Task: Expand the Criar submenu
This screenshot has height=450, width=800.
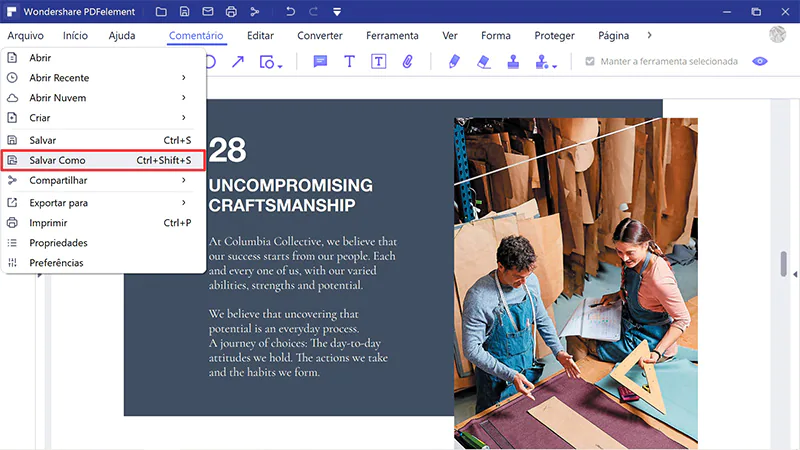Action: (103, 117)
